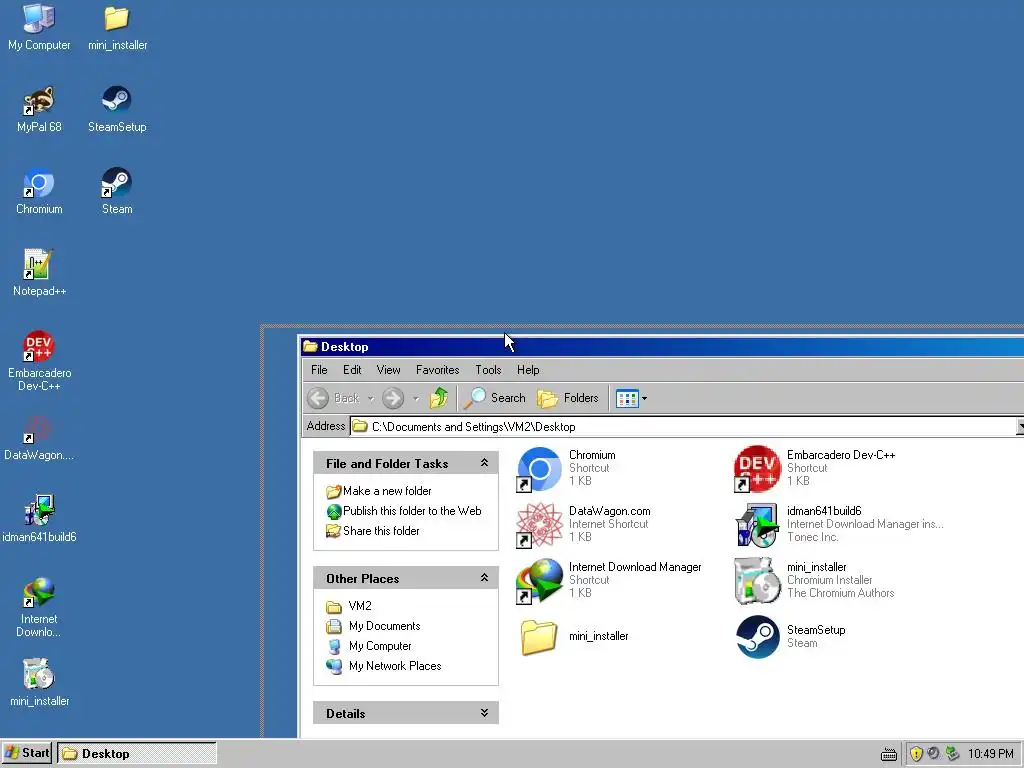Select mini_installer Chromium Installer file in window
The height and width of the screenshot is (768, 1024).
(x=814, y=581)
